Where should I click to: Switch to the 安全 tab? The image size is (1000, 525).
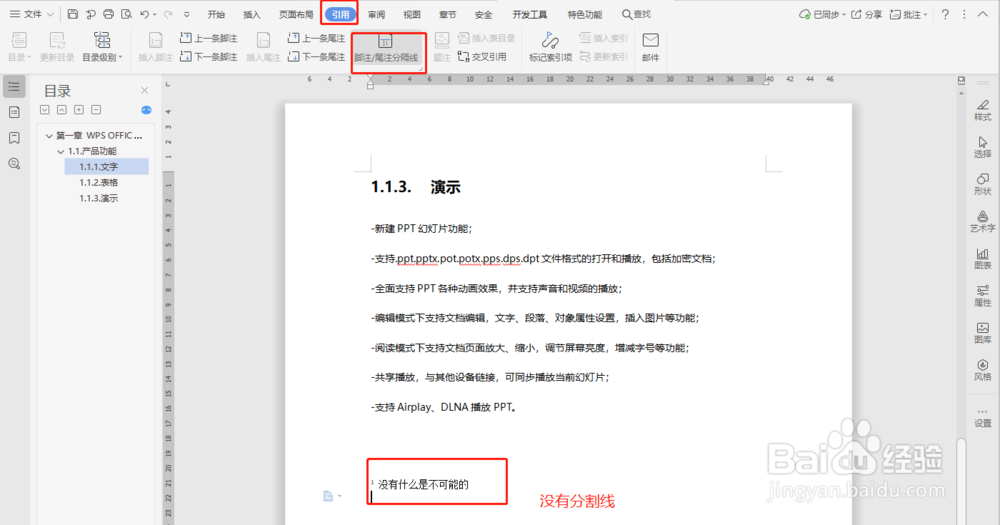click(x=483, y=14)
